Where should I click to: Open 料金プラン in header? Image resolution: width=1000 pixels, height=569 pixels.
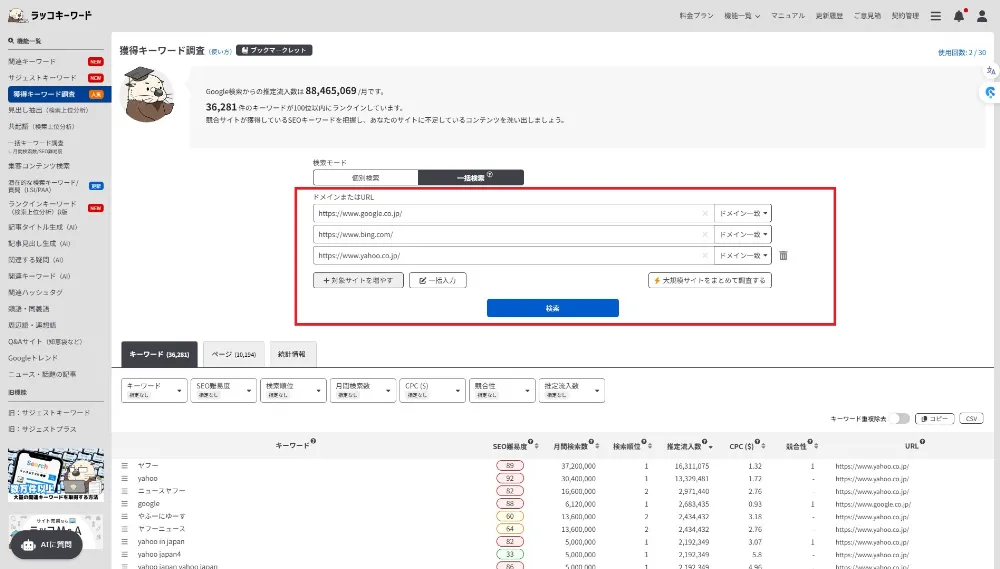point(696,16)
